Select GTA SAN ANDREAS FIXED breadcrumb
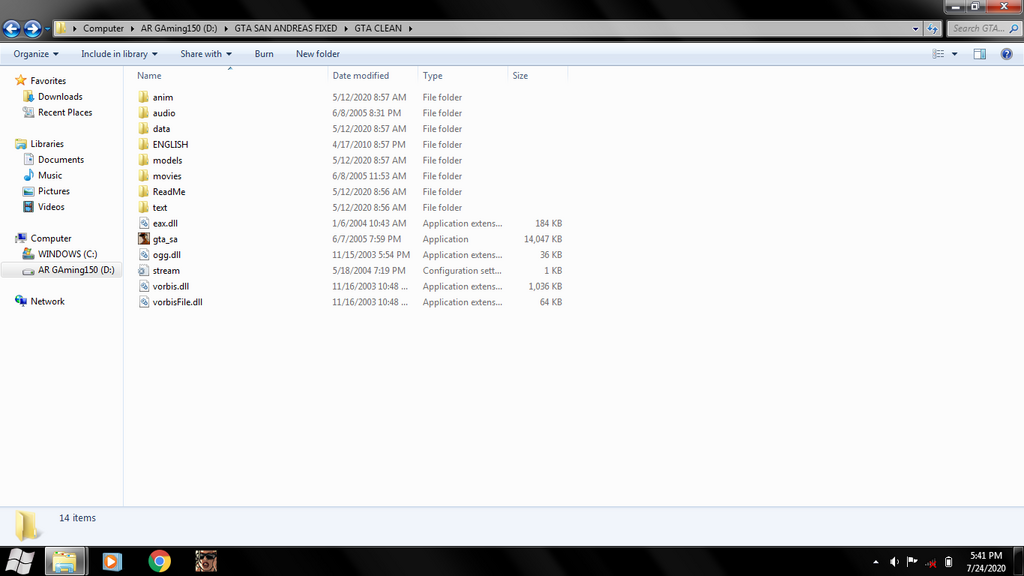The width and height of the screenshot is (1024, 576). click(286, 28)
